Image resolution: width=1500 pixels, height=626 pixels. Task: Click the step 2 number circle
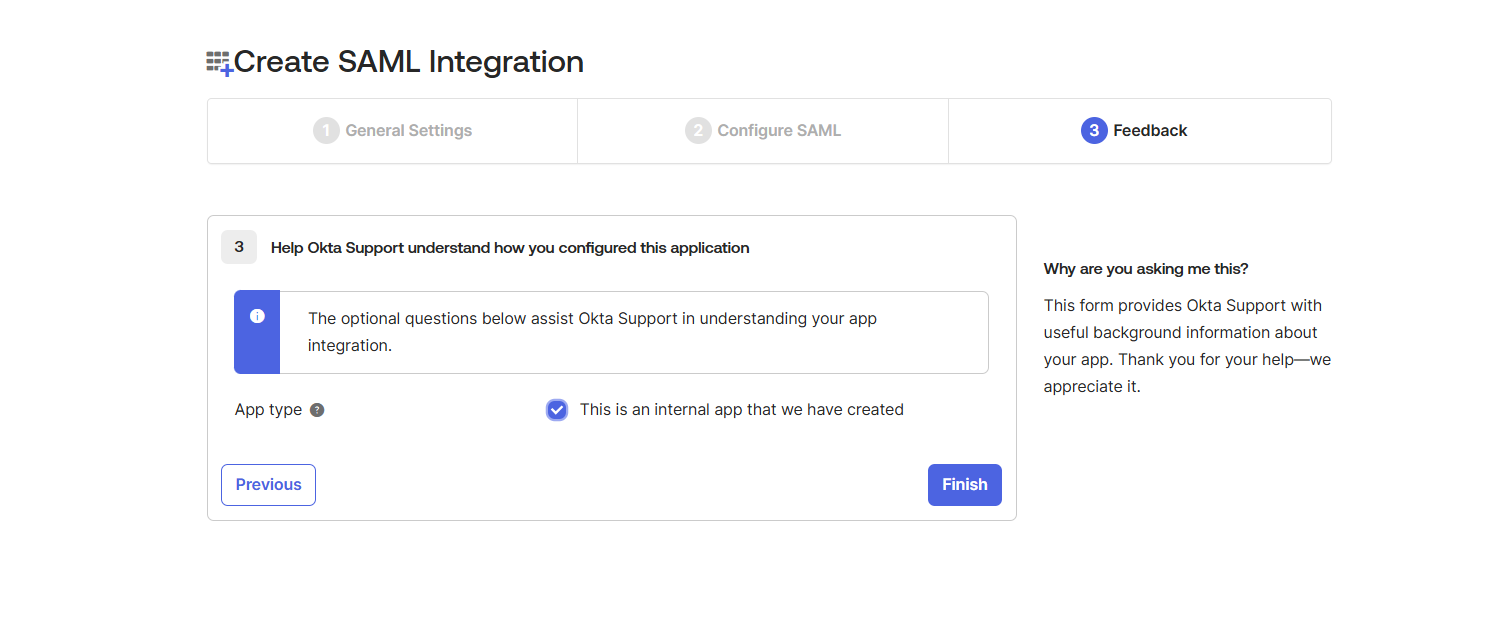[698, 131]
